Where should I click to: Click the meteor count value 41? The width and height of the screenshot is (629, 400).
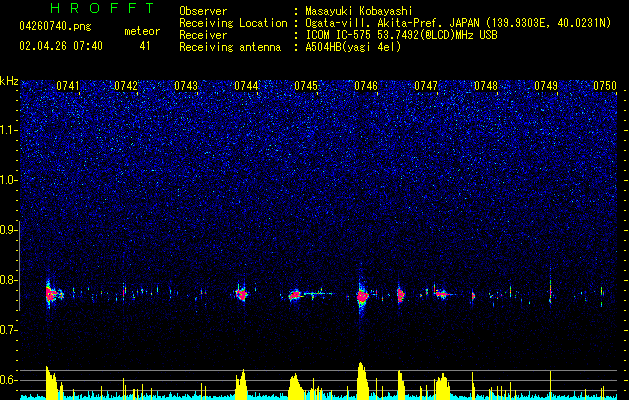pyautogui.click(x=145, y=46)
